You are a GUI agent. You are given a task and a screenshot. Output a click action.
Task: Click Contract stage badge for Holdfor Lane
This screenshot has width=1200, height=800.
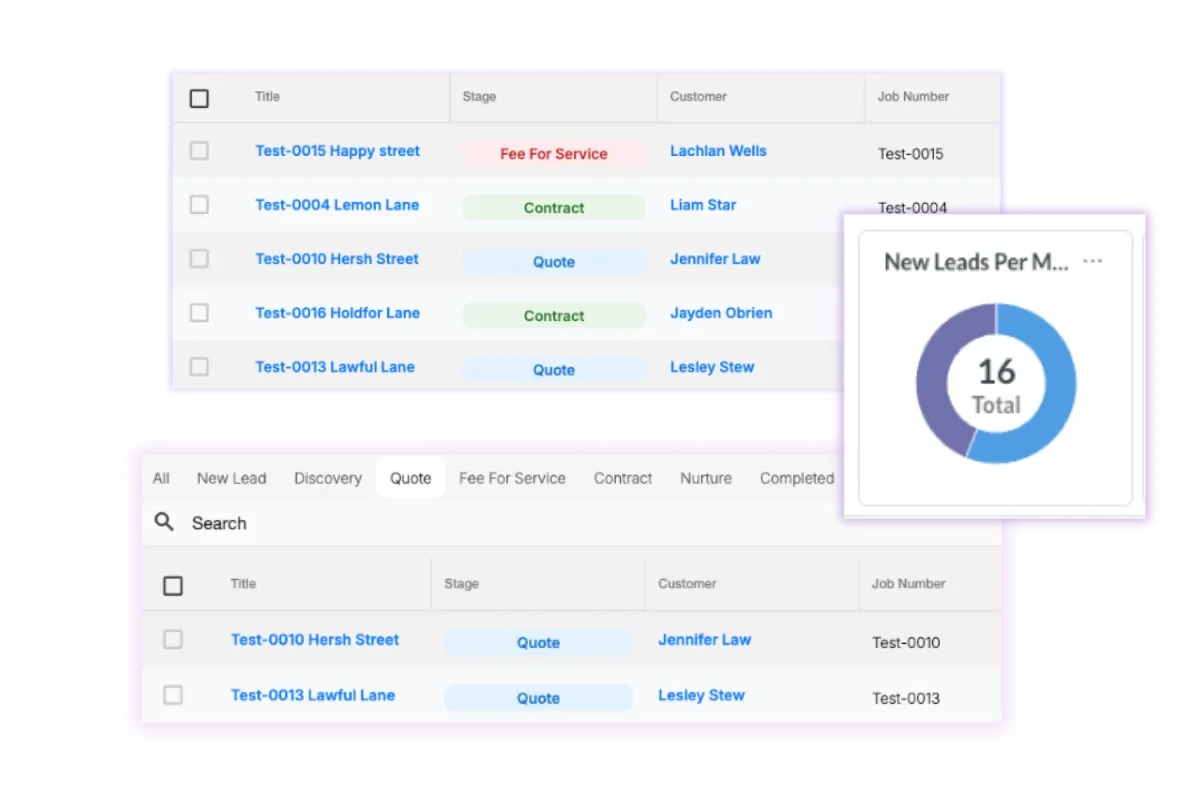point(554,316)
